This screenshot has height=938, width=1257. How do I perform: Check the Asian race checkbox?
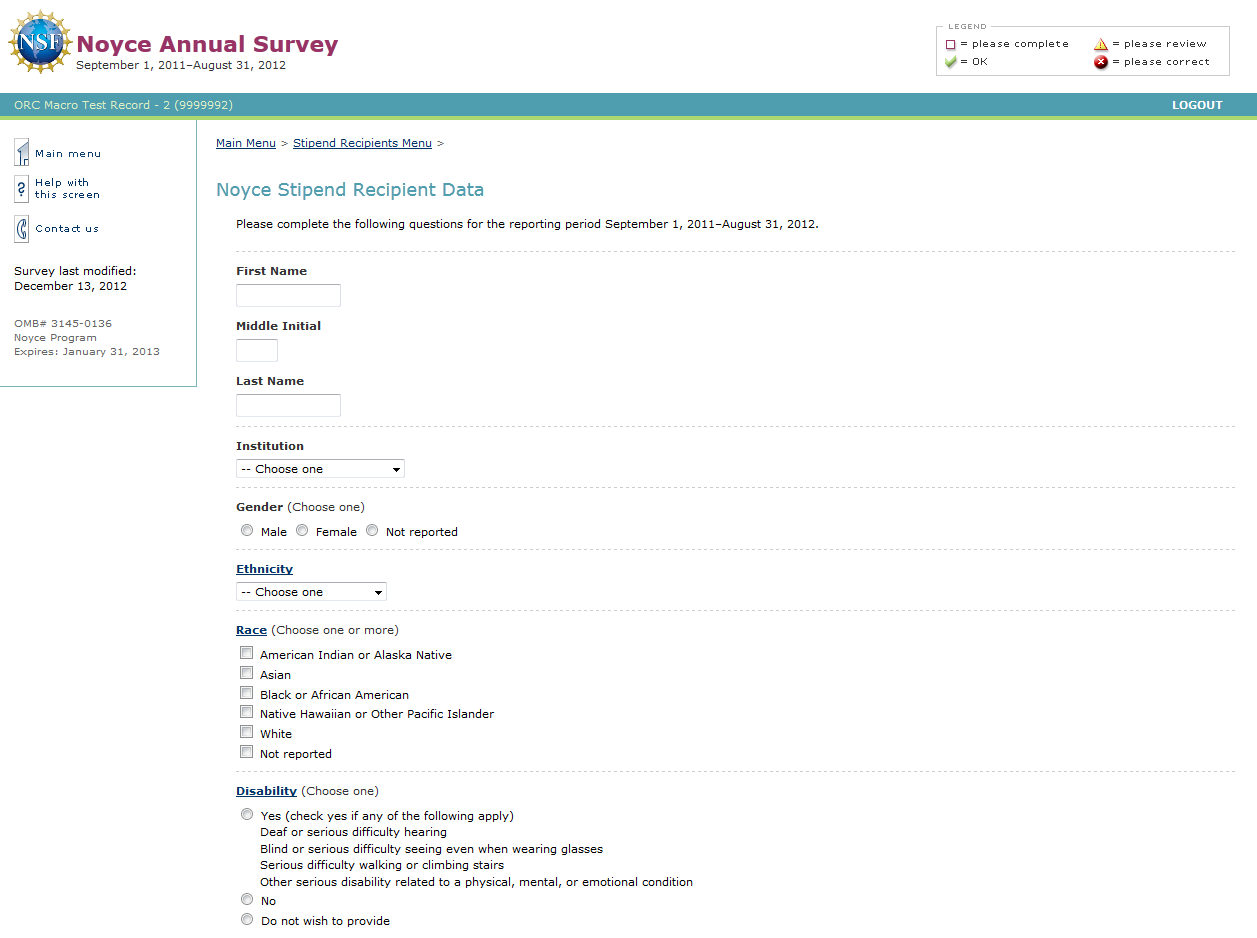point(246,673)
